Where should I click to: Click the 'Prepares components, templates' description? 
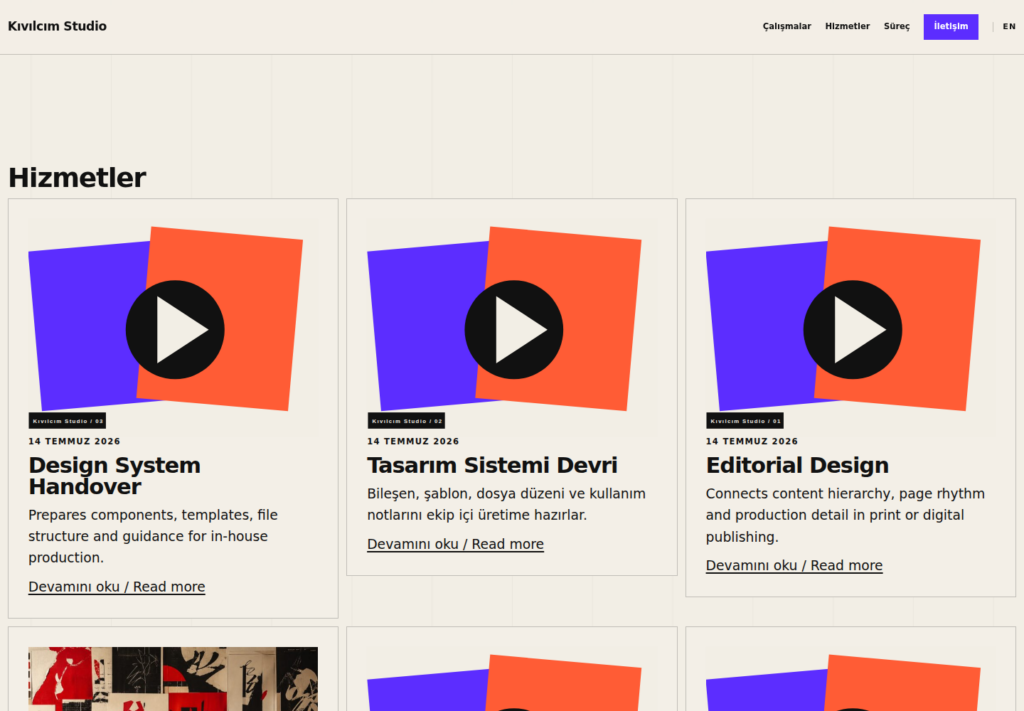[x=153, y=536]
